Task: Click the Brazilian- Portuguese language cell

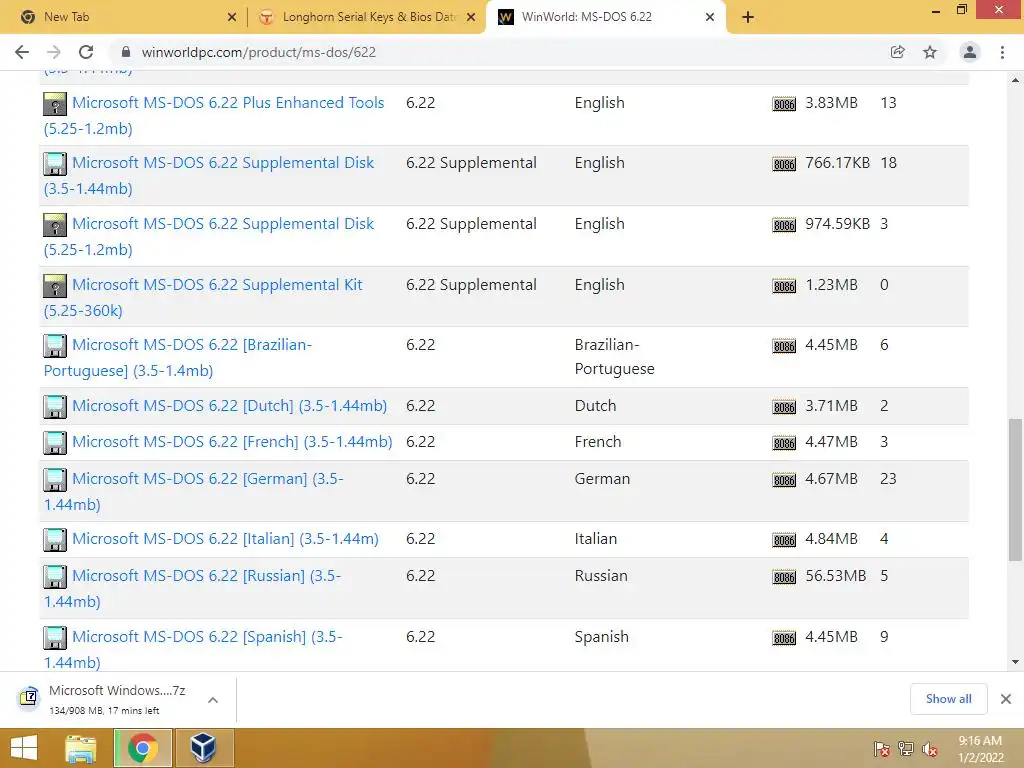Action: (614, 357)
